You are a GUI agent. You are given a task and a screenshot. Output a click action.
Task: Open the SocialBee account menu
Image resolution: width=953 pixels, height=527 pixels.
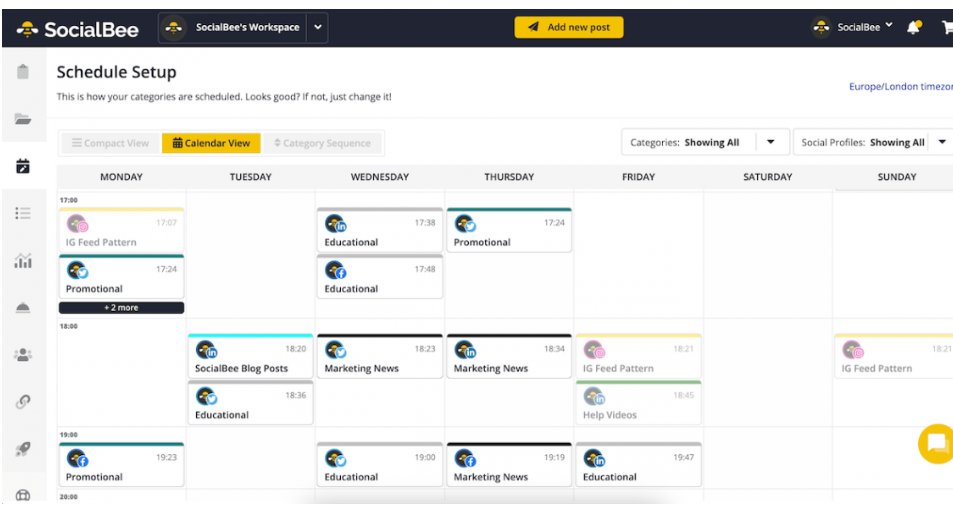point(853,28)
